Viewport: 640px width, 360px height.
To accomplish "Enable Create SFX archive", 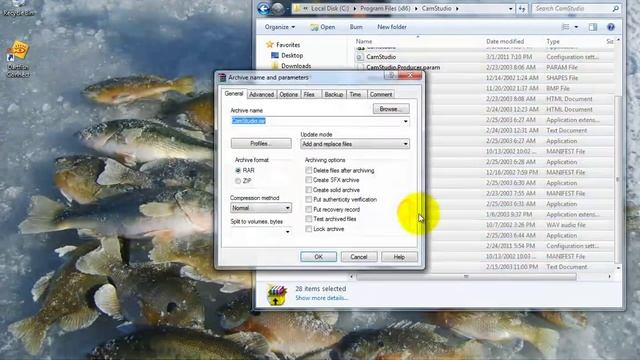I will [309, 180].
